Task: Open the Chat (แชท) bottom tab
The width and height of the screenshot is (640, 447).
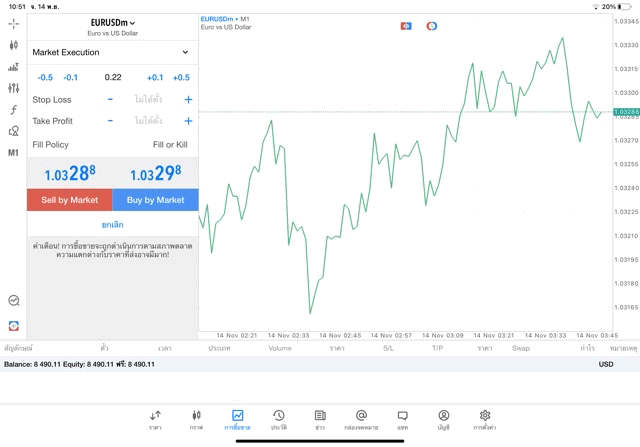Action: point(402,420)
